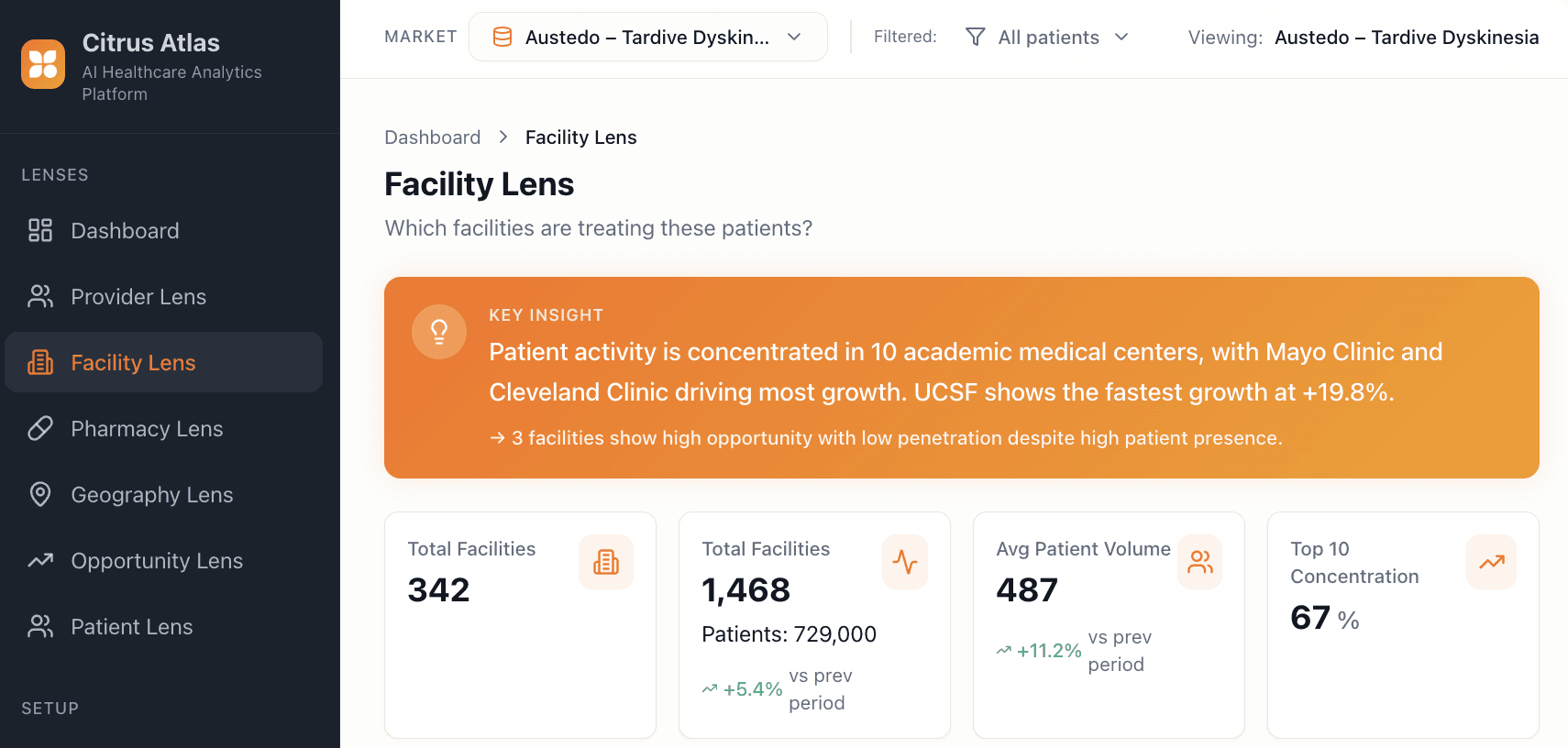Navigate to Geography Lens
The height and width of the screenshot is (748, 1568).
click(x=152, y=495)
